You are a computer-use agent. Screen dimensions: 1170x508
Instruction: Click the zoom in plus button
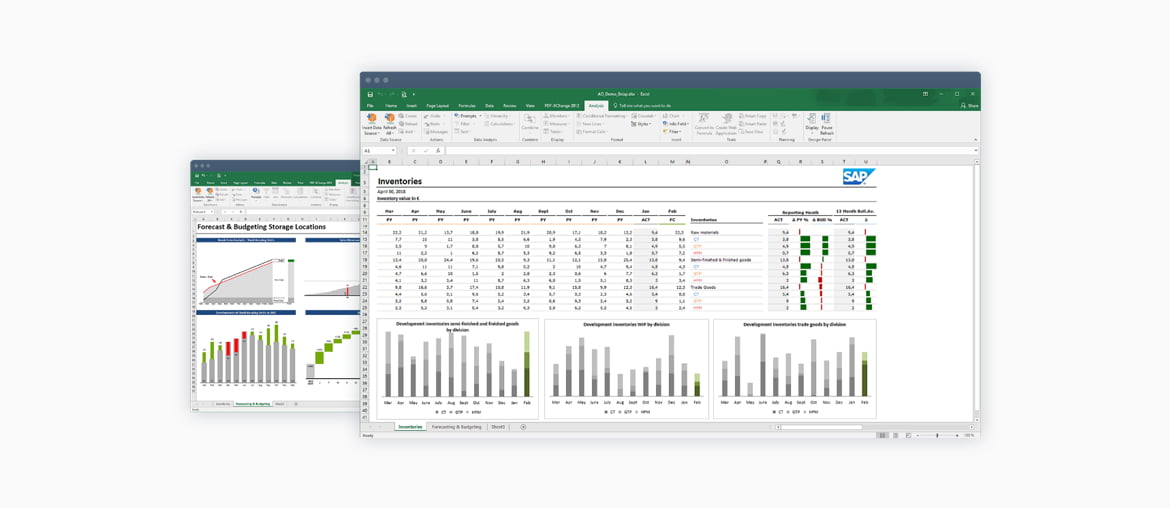(x=957, y=435)
